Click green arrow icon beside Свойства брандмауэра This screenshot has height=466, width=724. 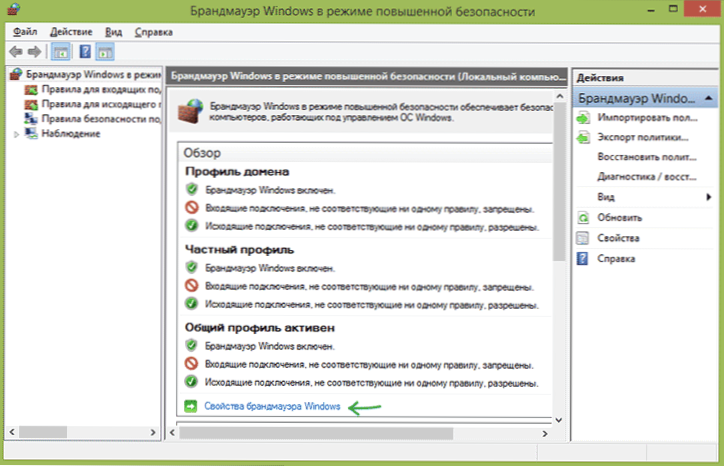pyautogui.click(x=191, y=406)
